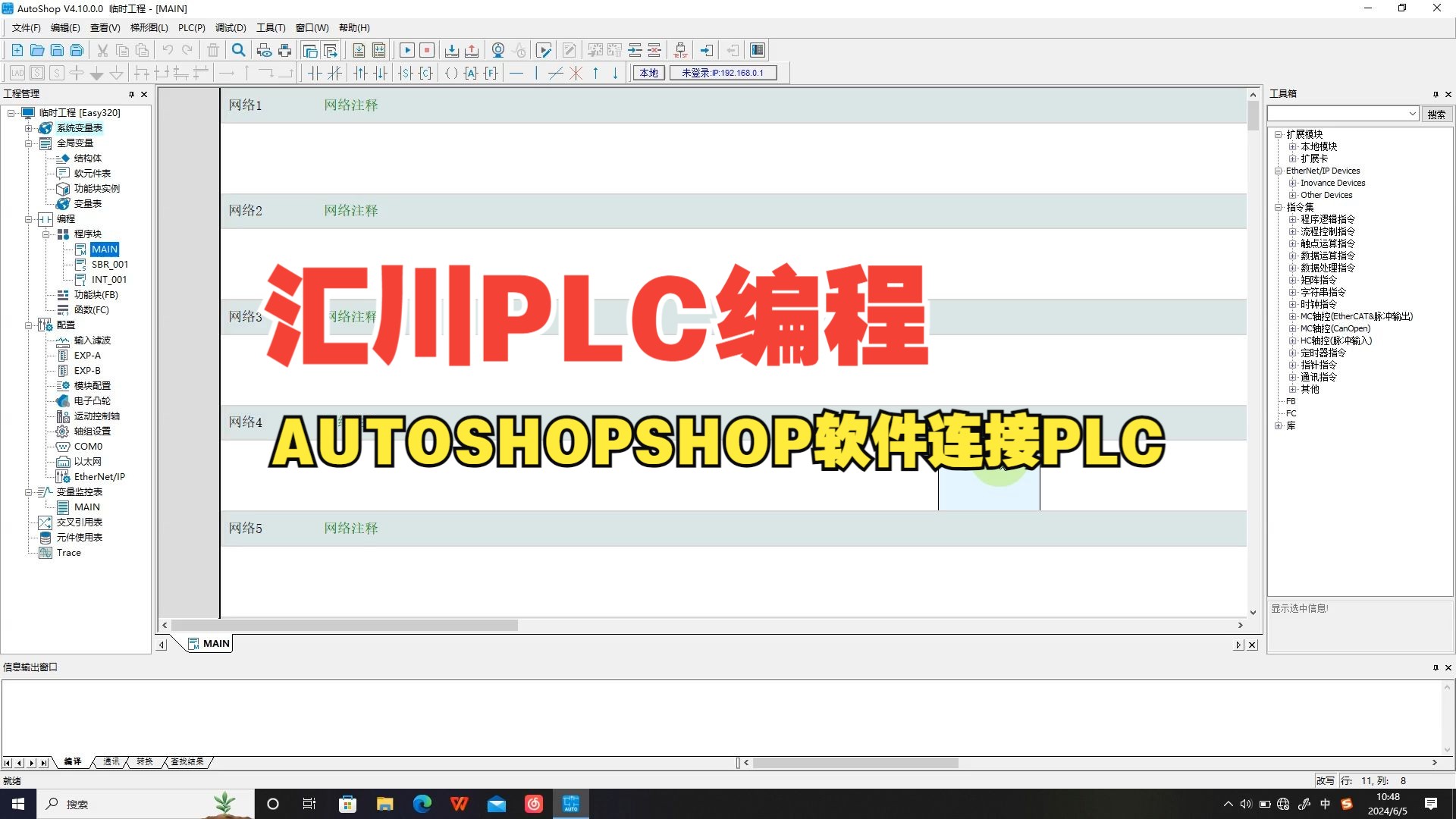Screen dimensions: 1456x819
Task: Open the 调试(D) menu
Action: [x=231, y=28]
